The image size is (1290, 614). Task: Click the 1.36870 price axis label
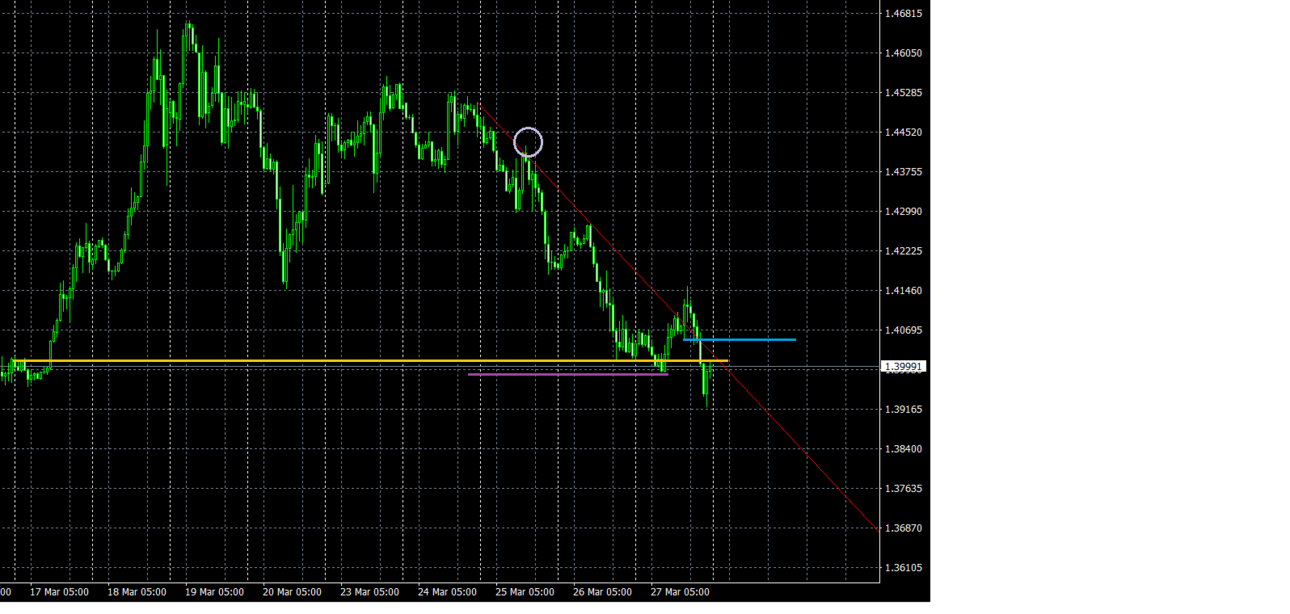pyautogui.click(x=904, y=528)
